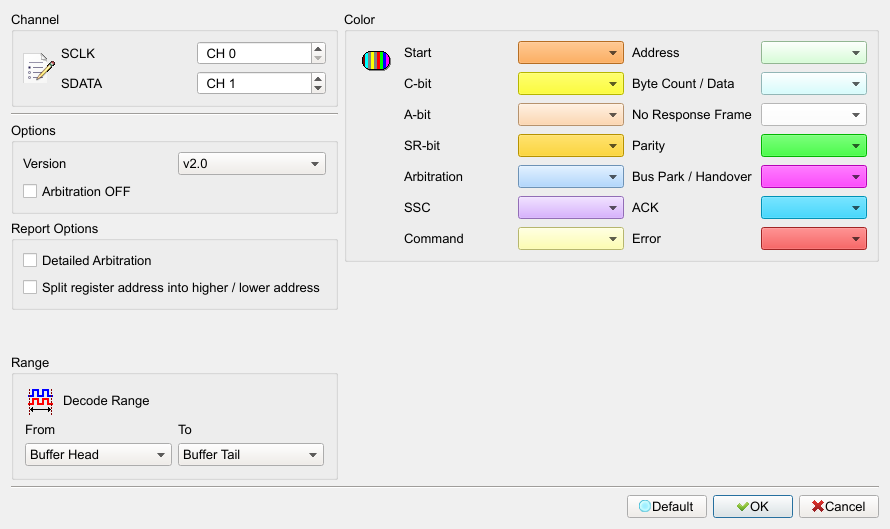Click the SCLK channel field showing CH 0
Viewport: 890px width, 529px height.
[254, 53]
